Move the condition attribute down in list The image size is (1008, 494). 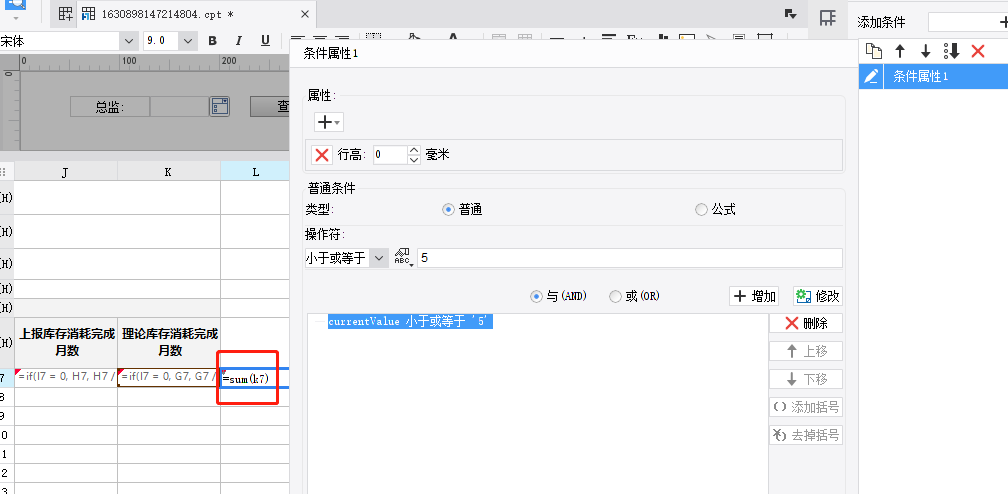[x=926, y=51]
